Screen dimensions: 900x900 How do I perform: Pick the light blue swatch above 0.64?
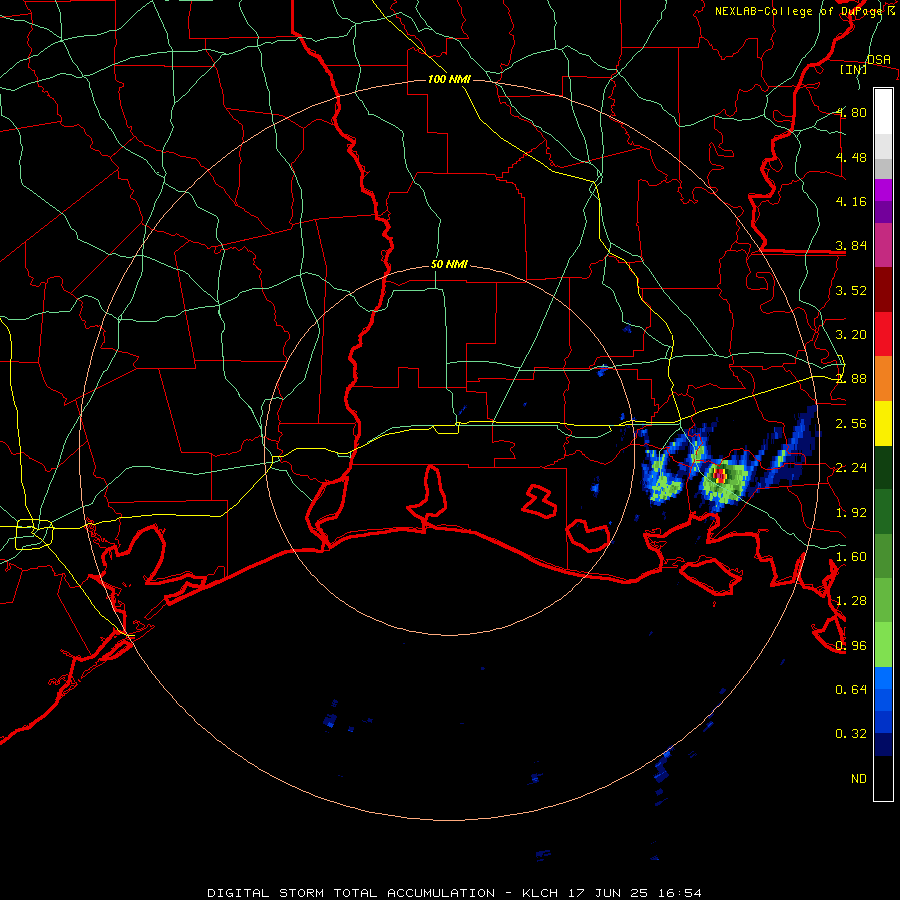(x=883, y=678)
